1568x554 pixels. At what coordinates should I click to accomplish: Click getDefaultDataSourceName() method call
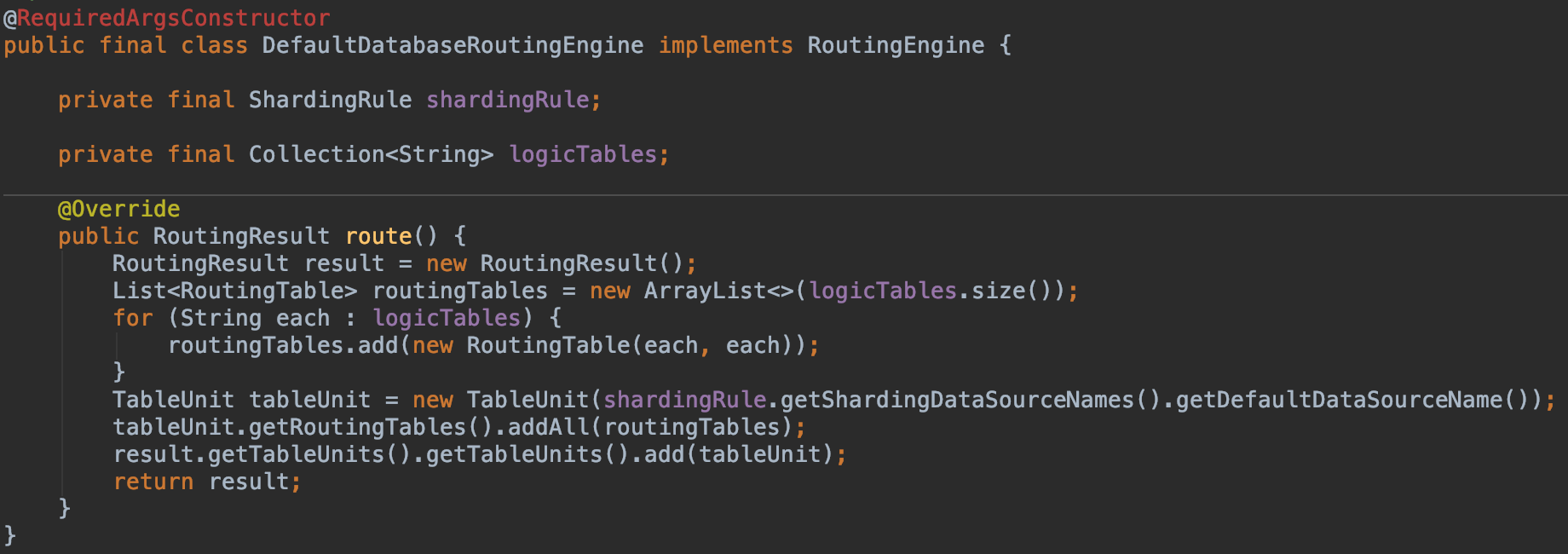[x=1352, y=400]
